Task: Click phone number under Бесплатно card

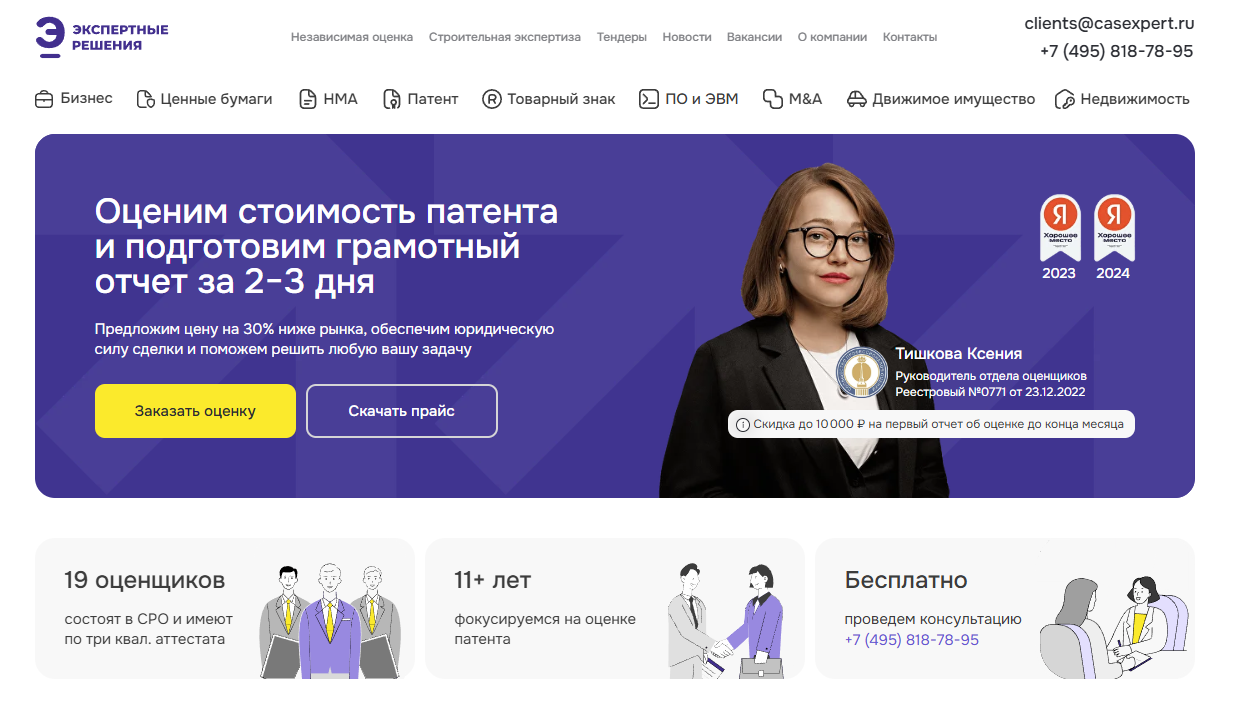Action: pos(912,640)
